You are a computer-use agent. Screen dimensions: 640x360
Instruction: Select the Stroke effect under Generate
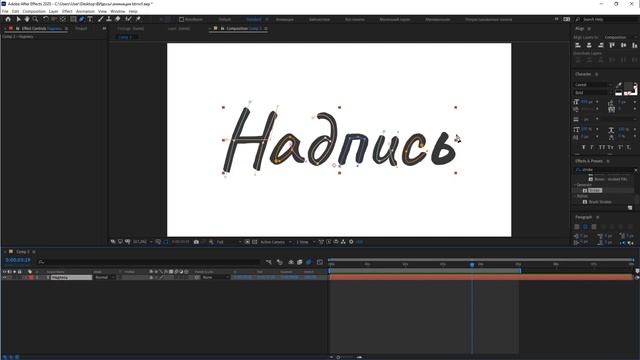[x=595, y=191]
